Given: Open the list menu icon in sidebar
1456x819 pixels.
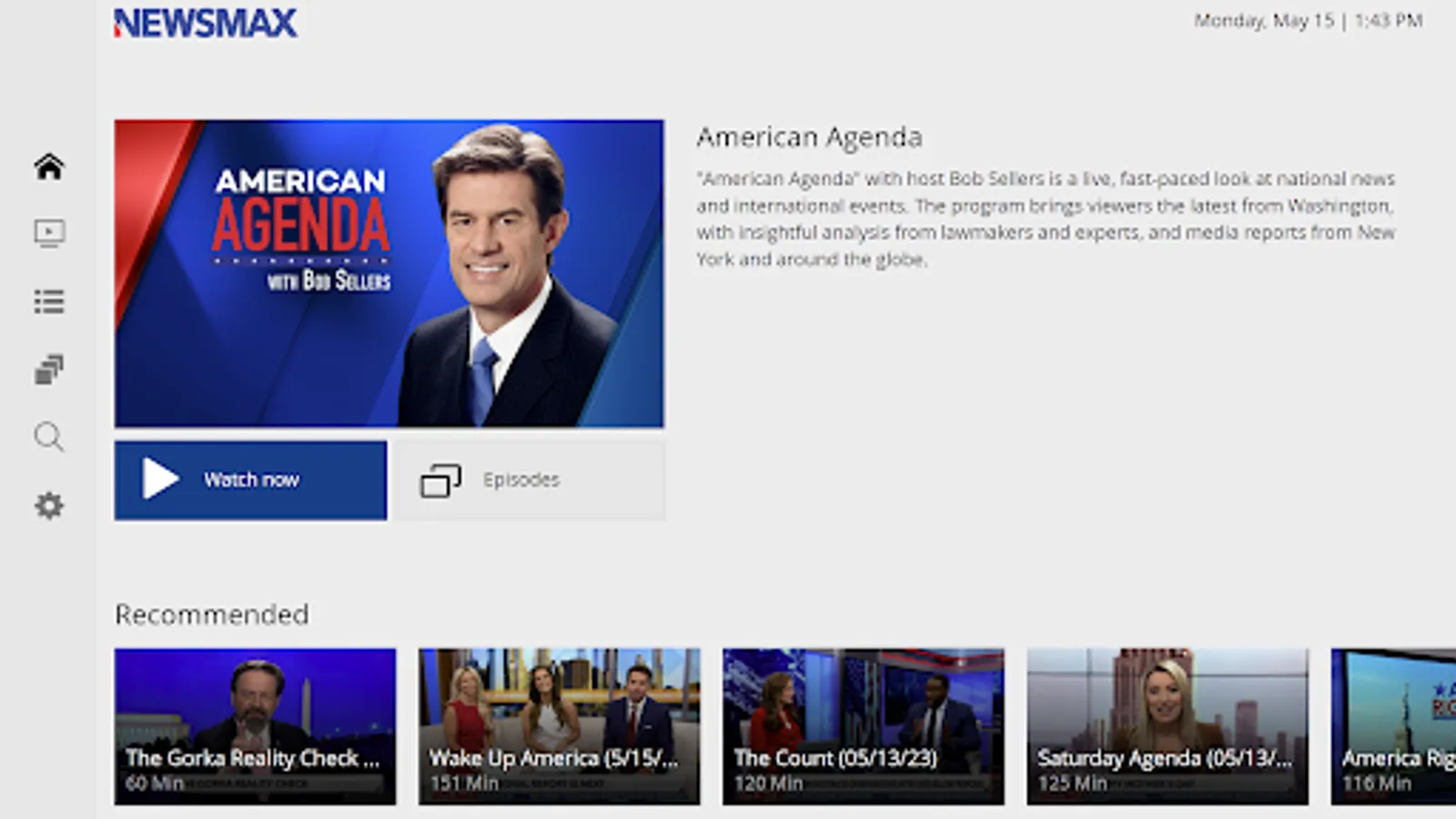Looking at the screenshot, I should pos(49,301).
